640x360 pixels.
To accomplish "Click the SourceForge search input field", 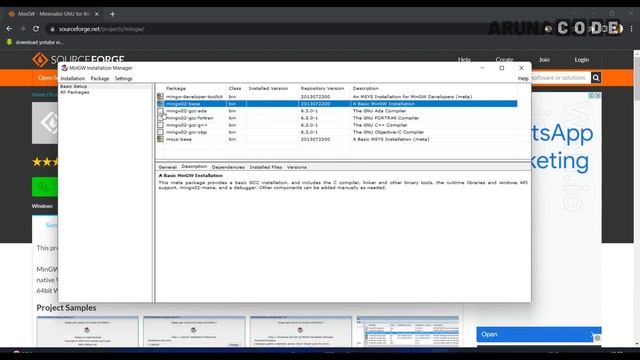I will click(x=561, y=78).
